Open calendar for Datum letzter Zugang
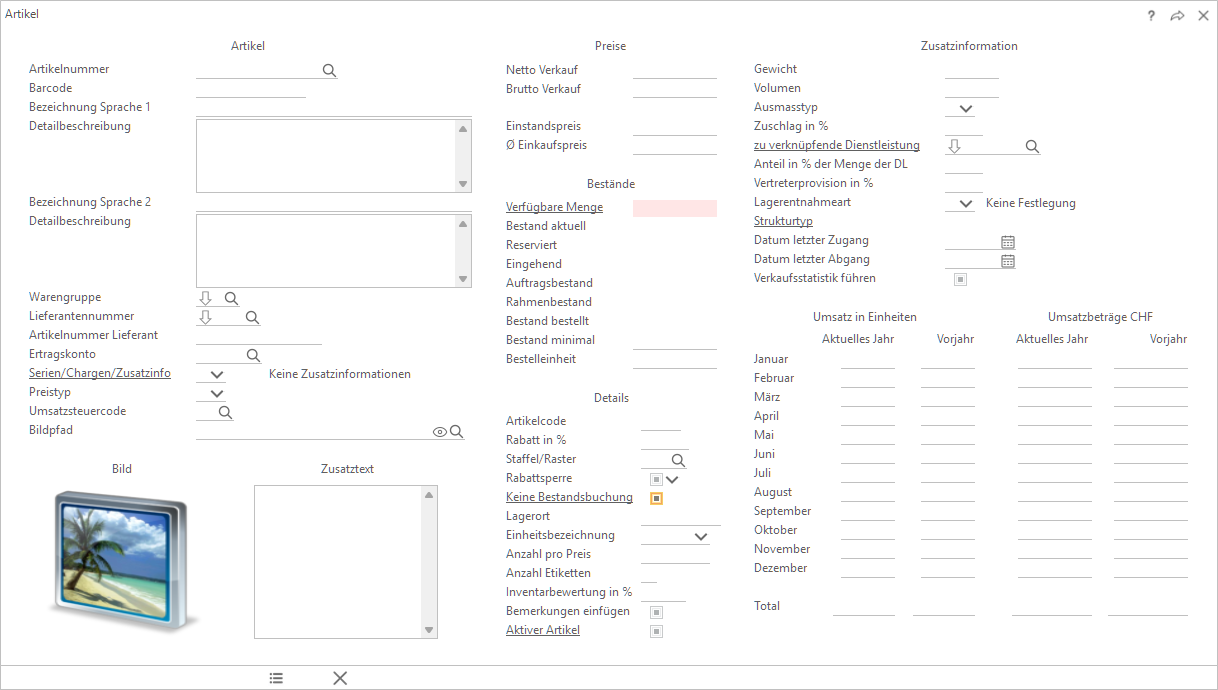 1008,241
